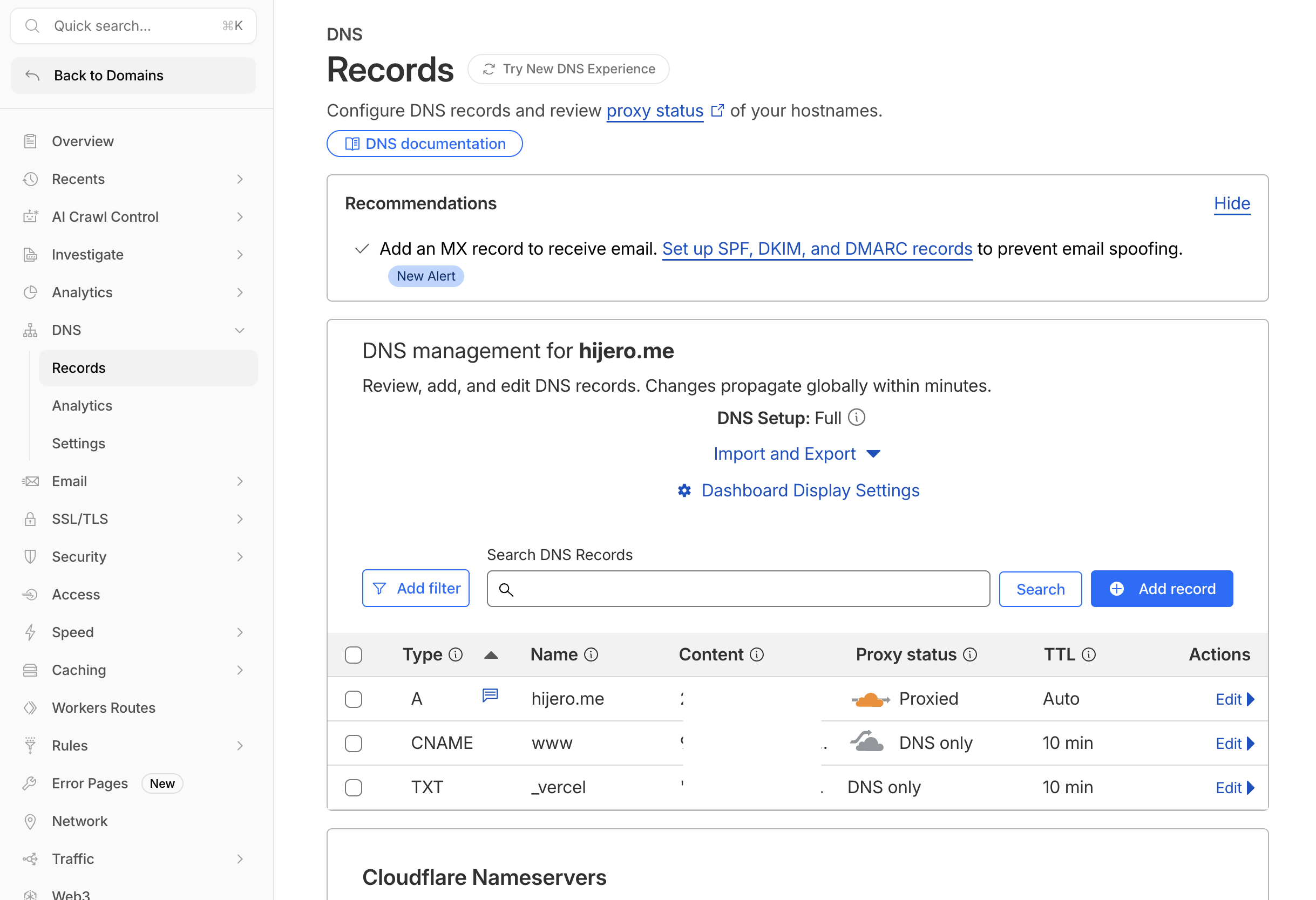Focus the Search DNS Records input field

click(738, 589)
